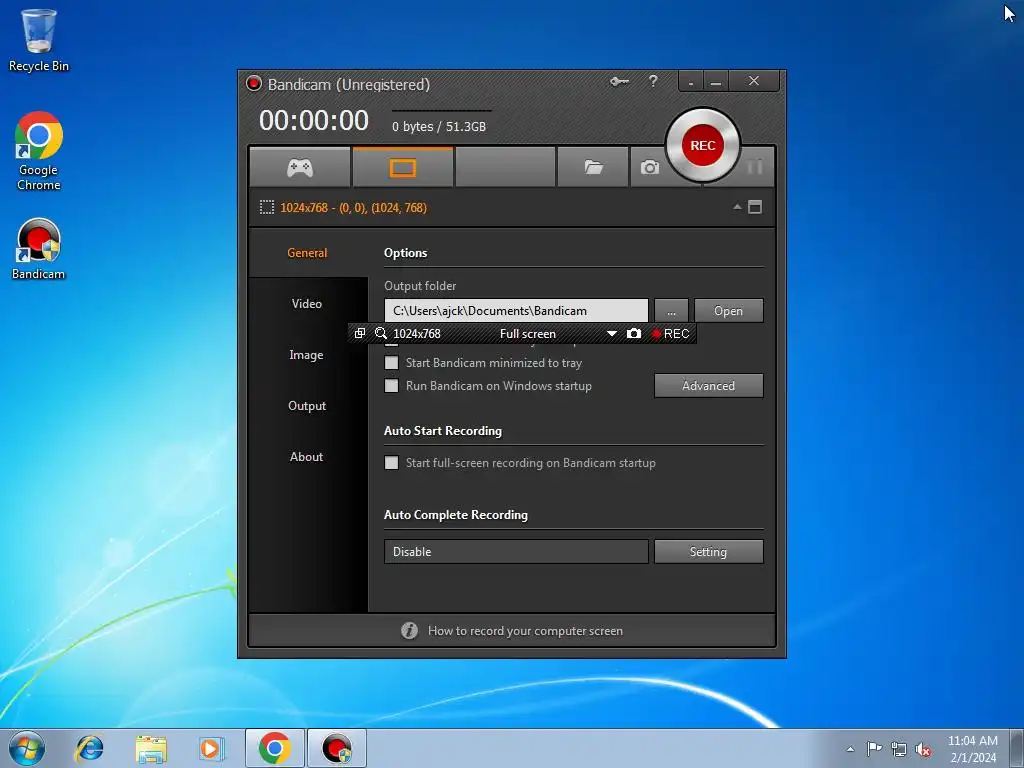The width and height of the screenshot is (1024, 768).
Task: Open the General settings tab
Action: (307, 253)
